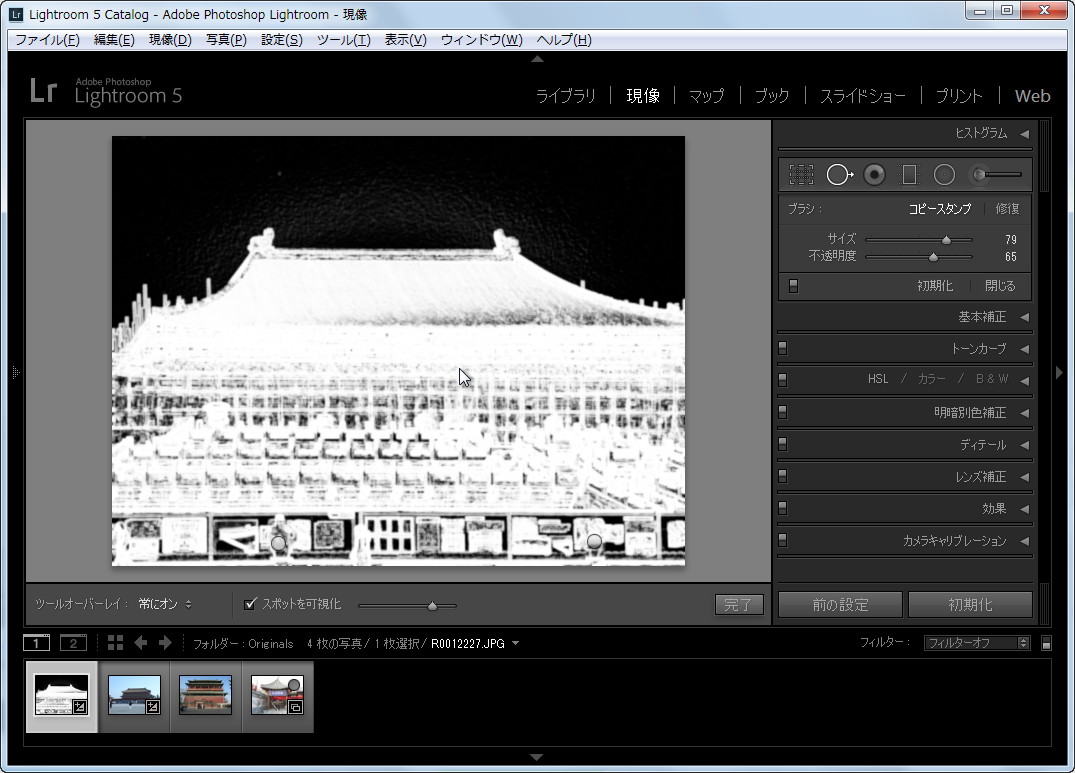Image resolution: width=1075 pixels, height=773 pixels.
Task: Select the Crop Overlay tool
Action: [x=801, y=175]
